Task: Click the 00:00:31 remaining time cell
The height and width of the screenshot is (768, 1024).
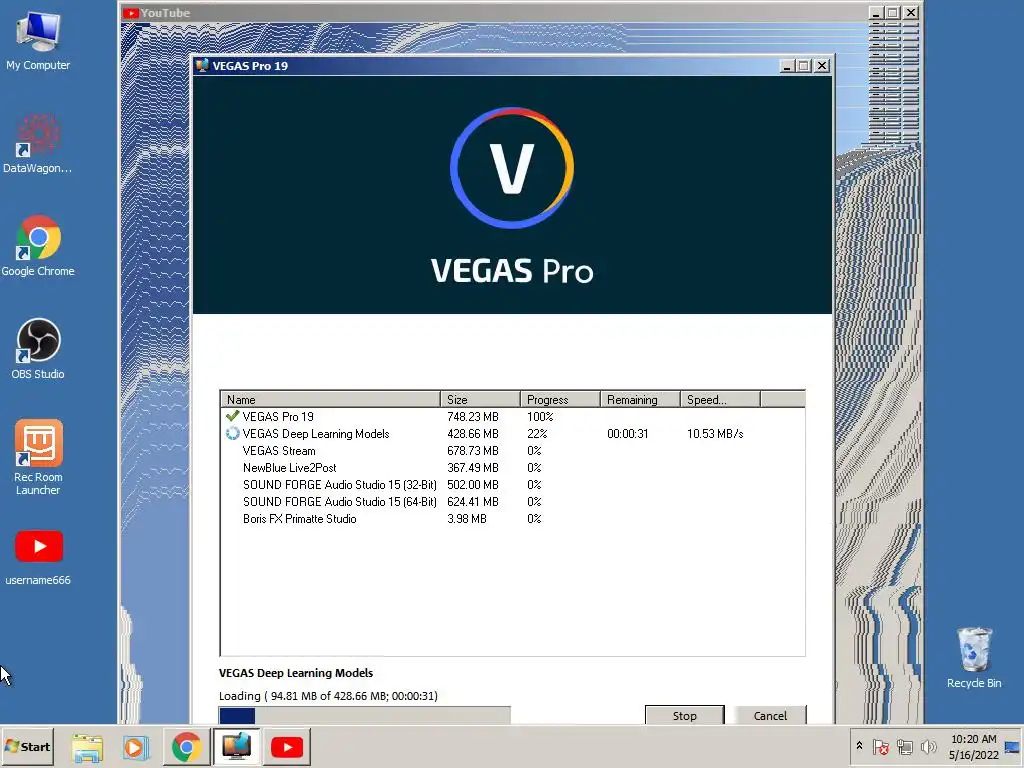Action: point(628,434)
